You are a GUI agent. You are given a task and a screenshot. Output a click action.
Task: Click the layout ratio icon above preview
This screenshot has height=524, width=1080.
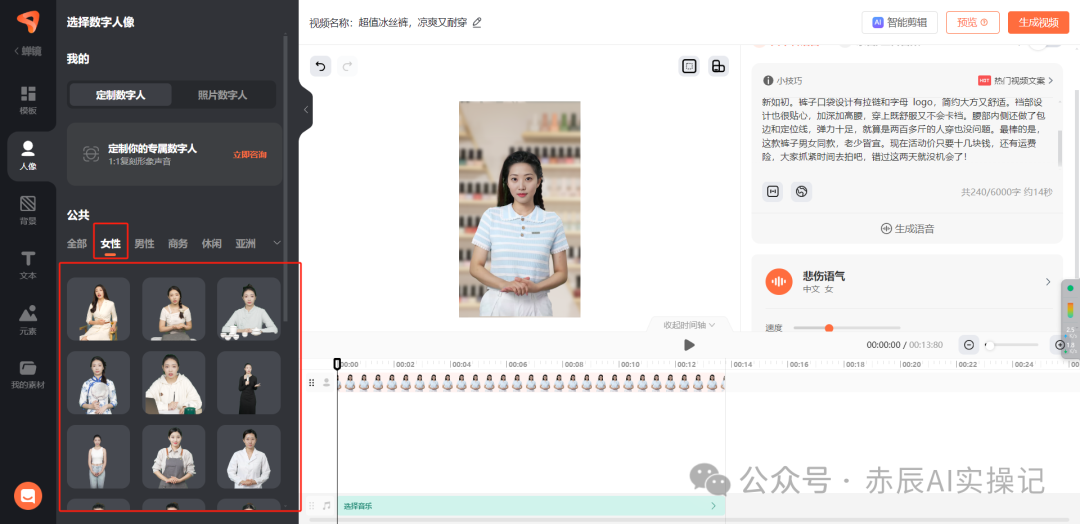coord(718,66)
